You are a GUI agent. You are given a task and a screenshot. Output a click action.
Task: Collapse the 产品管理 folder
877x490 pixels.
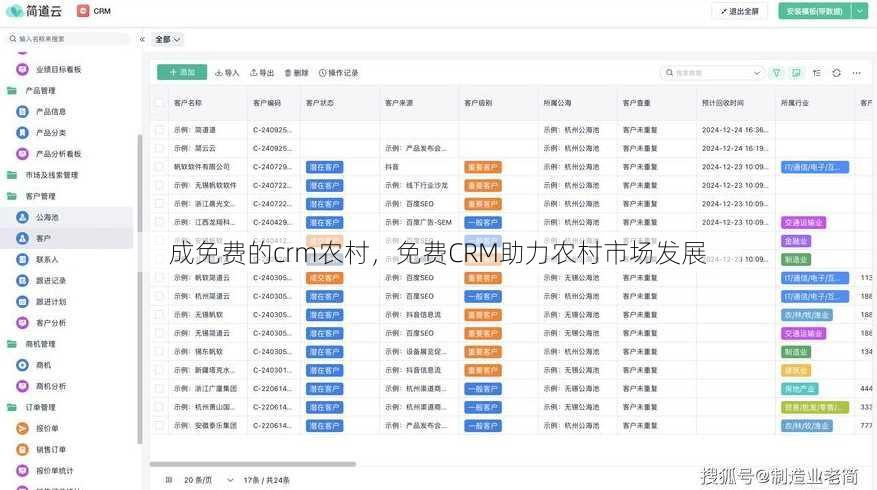12,91
